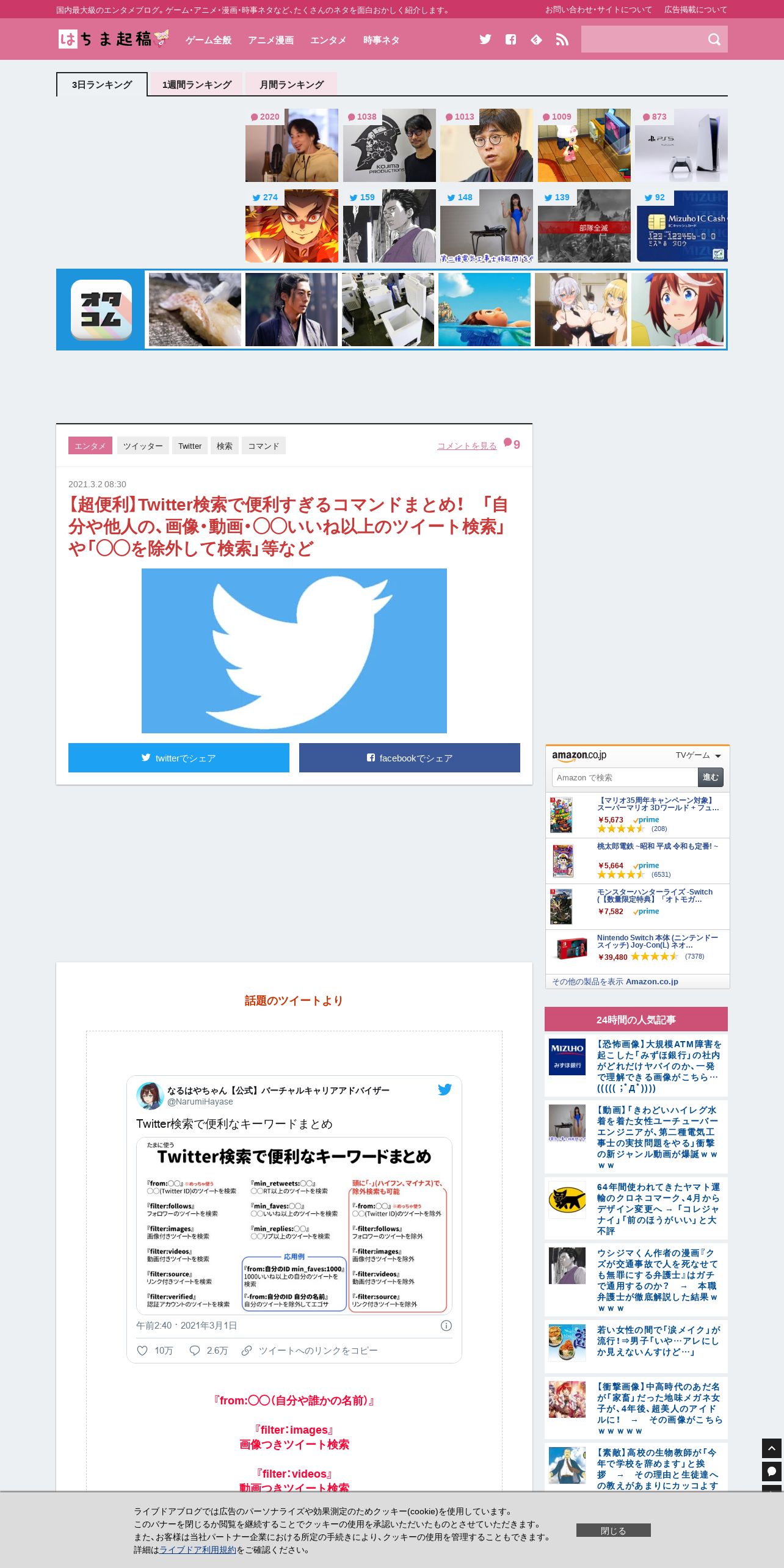The image size is (784, 1568).
Task: Open Nintendo Switch 本体 Amazon product link
Action: pos(658,942)
